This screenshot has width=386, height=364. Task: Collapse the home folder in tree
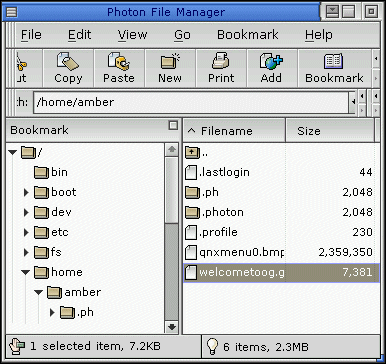(x=26, y=273)
